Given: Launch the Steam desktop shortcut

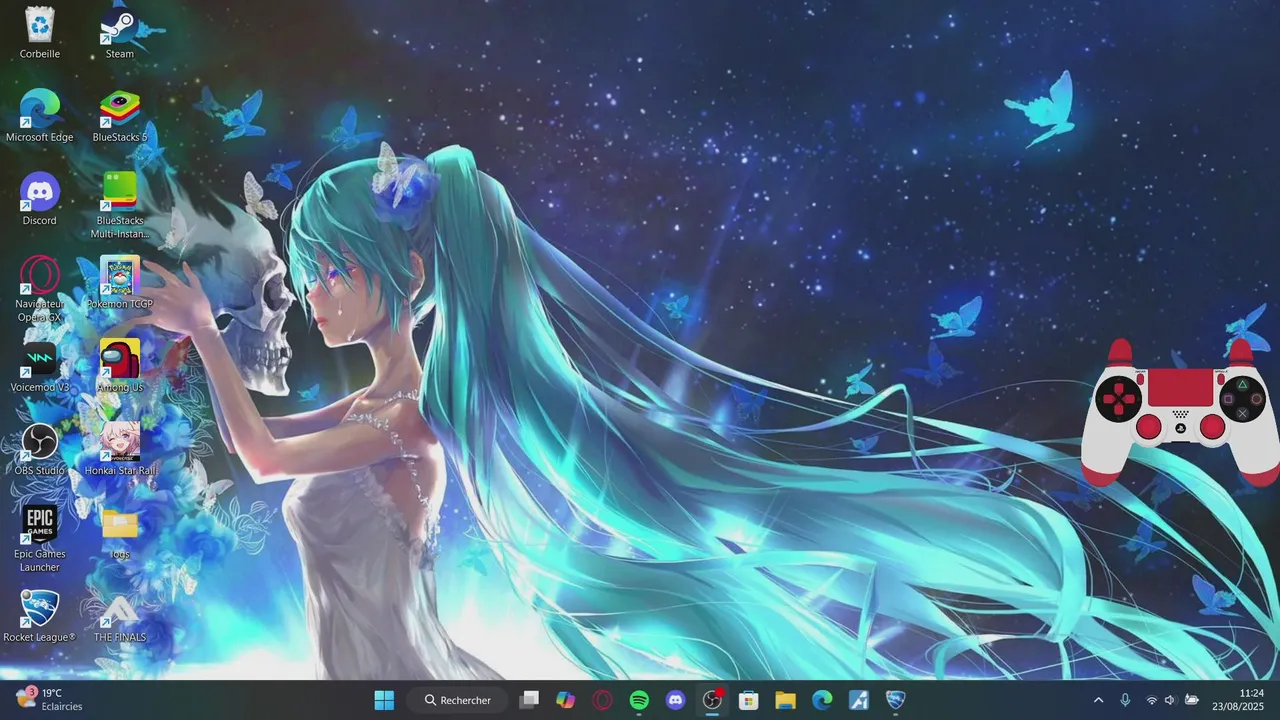Looking at the screenshot, I should (120, 33).
